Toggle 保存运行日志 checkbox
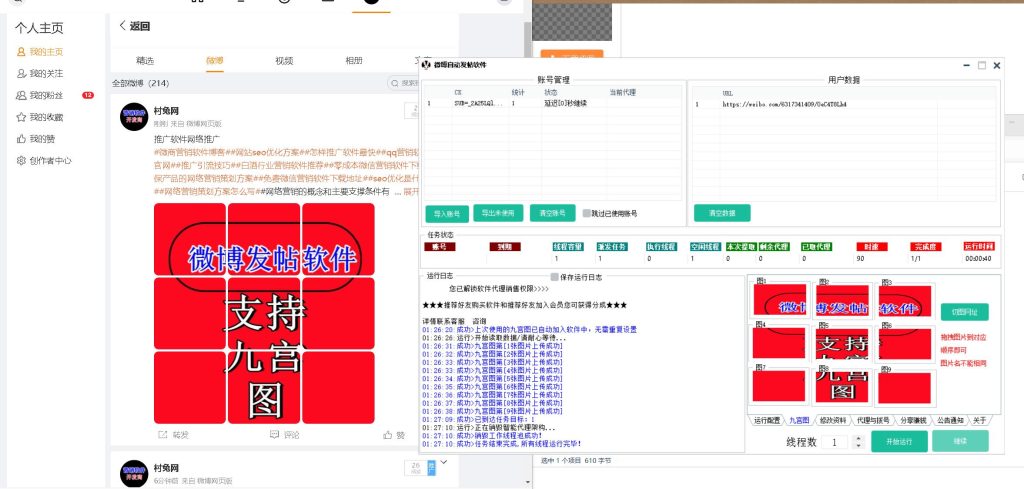The width and height of the screenshot is (1024, 489). coord(554,277)
